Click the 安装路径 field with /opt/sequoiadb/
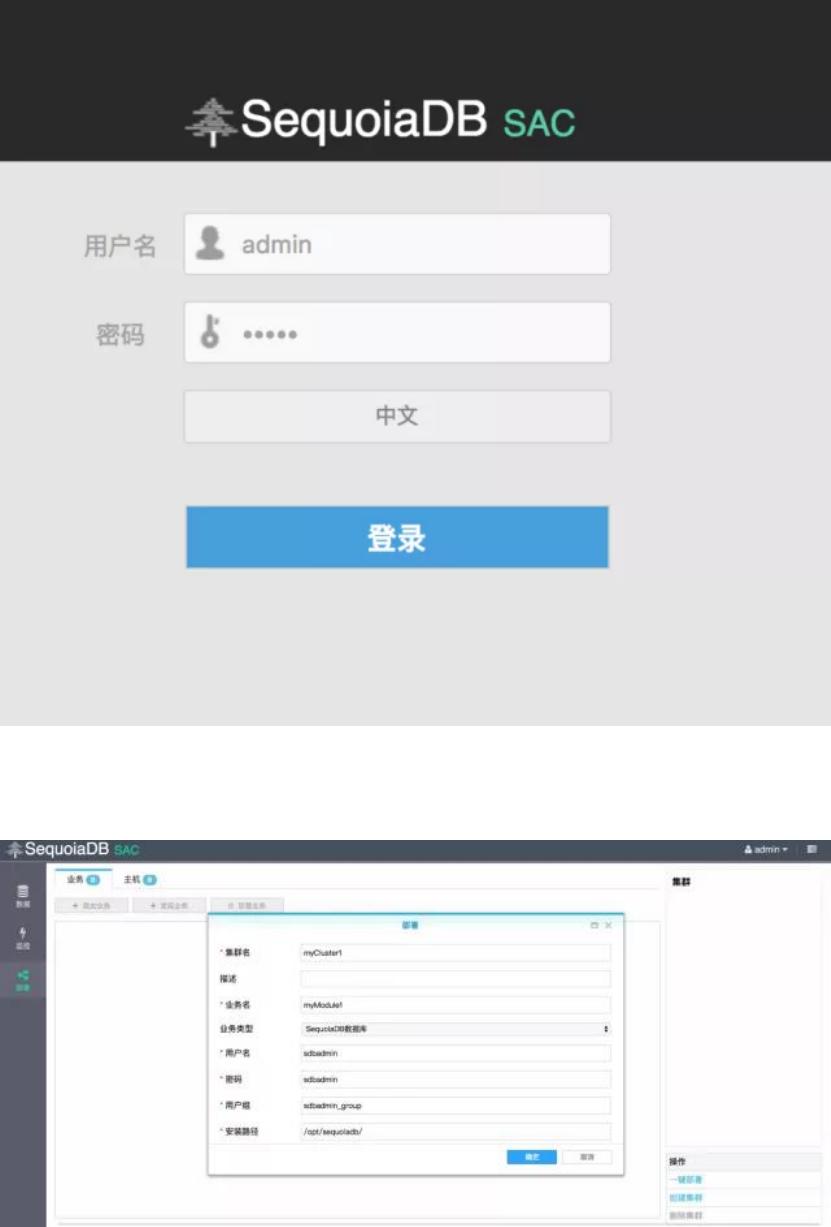Screen dimensions: 831x1227 (455, 1131)
